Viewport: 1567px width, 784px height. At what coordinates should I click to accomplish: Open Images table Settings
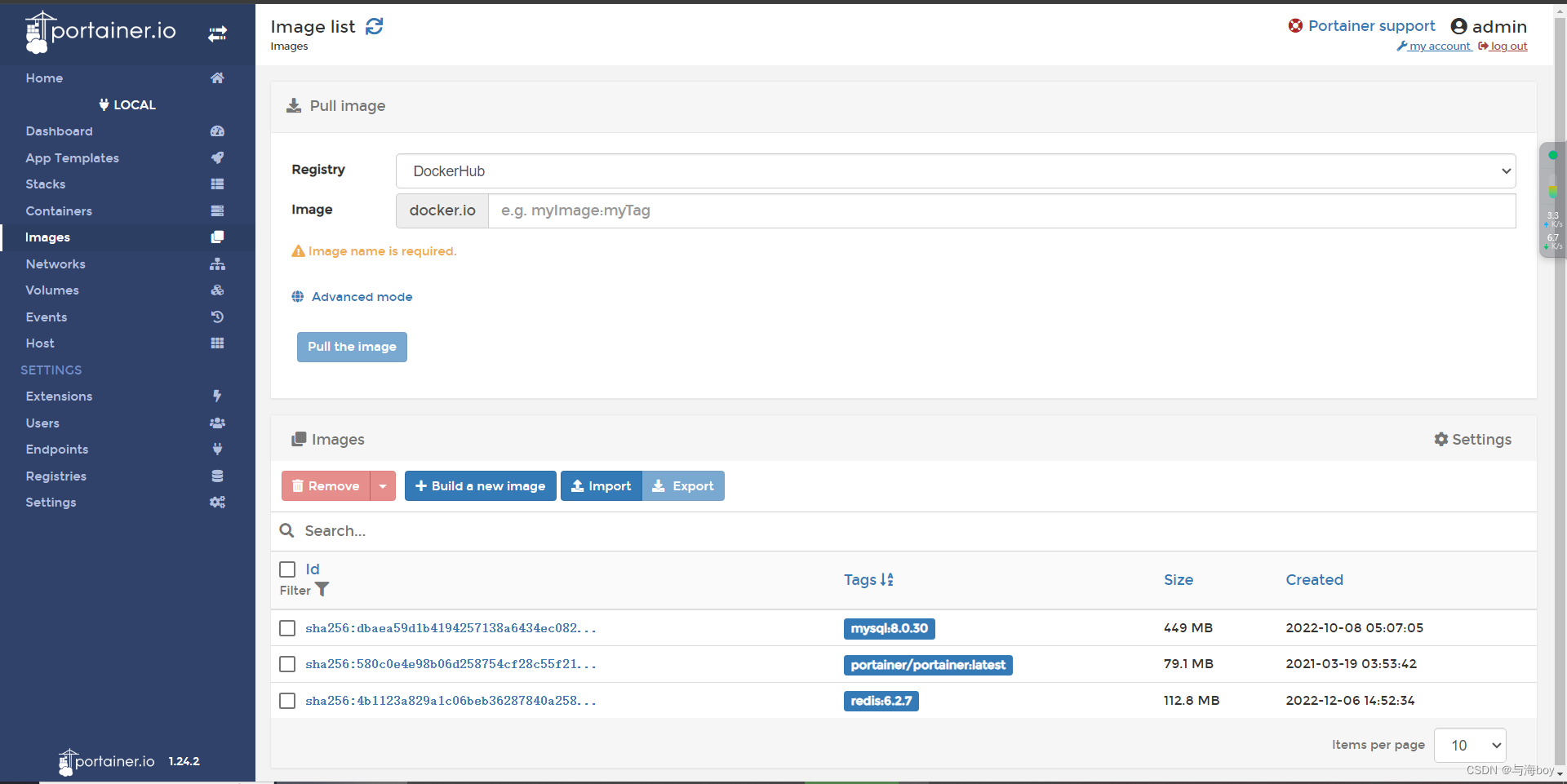point(1472,440)
